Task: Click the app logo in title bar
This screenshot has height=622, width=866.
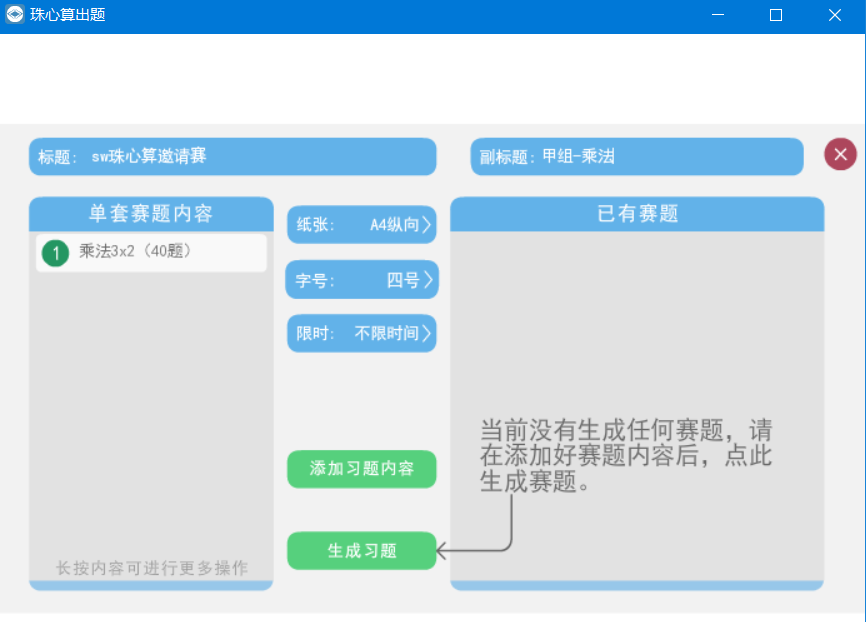Action: point(15,14)
